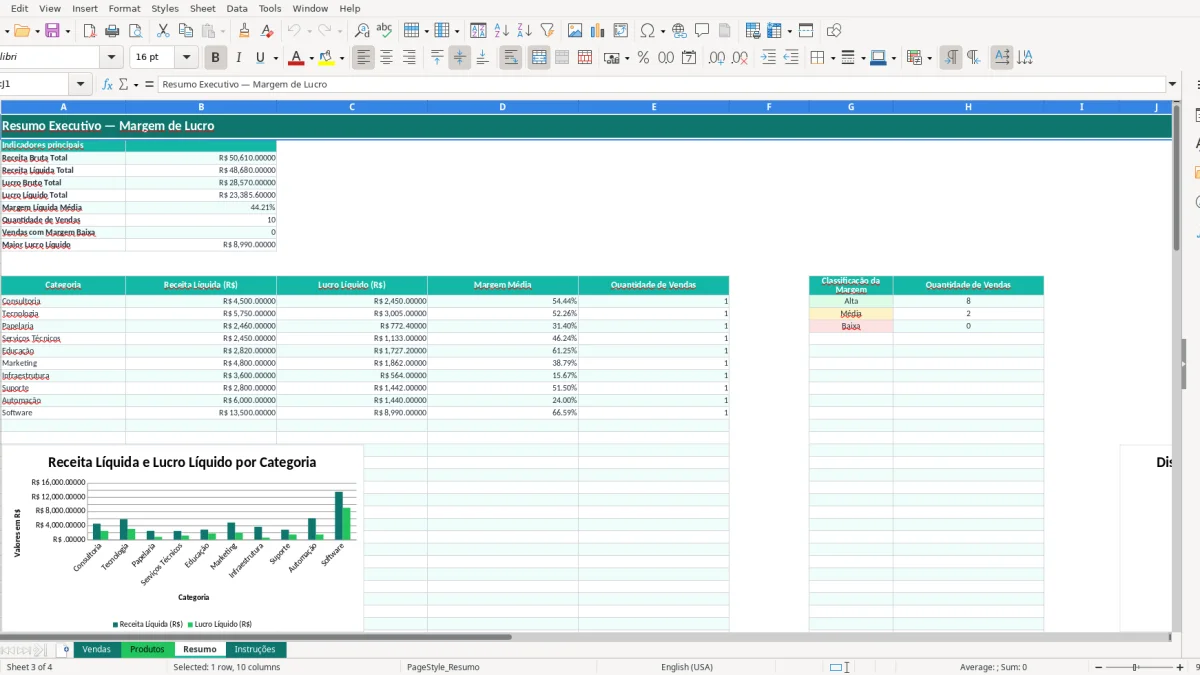This screenshot has width=1200, height=675.
Task: Apply AutoFilter funnel
Action: coord(547,31)
